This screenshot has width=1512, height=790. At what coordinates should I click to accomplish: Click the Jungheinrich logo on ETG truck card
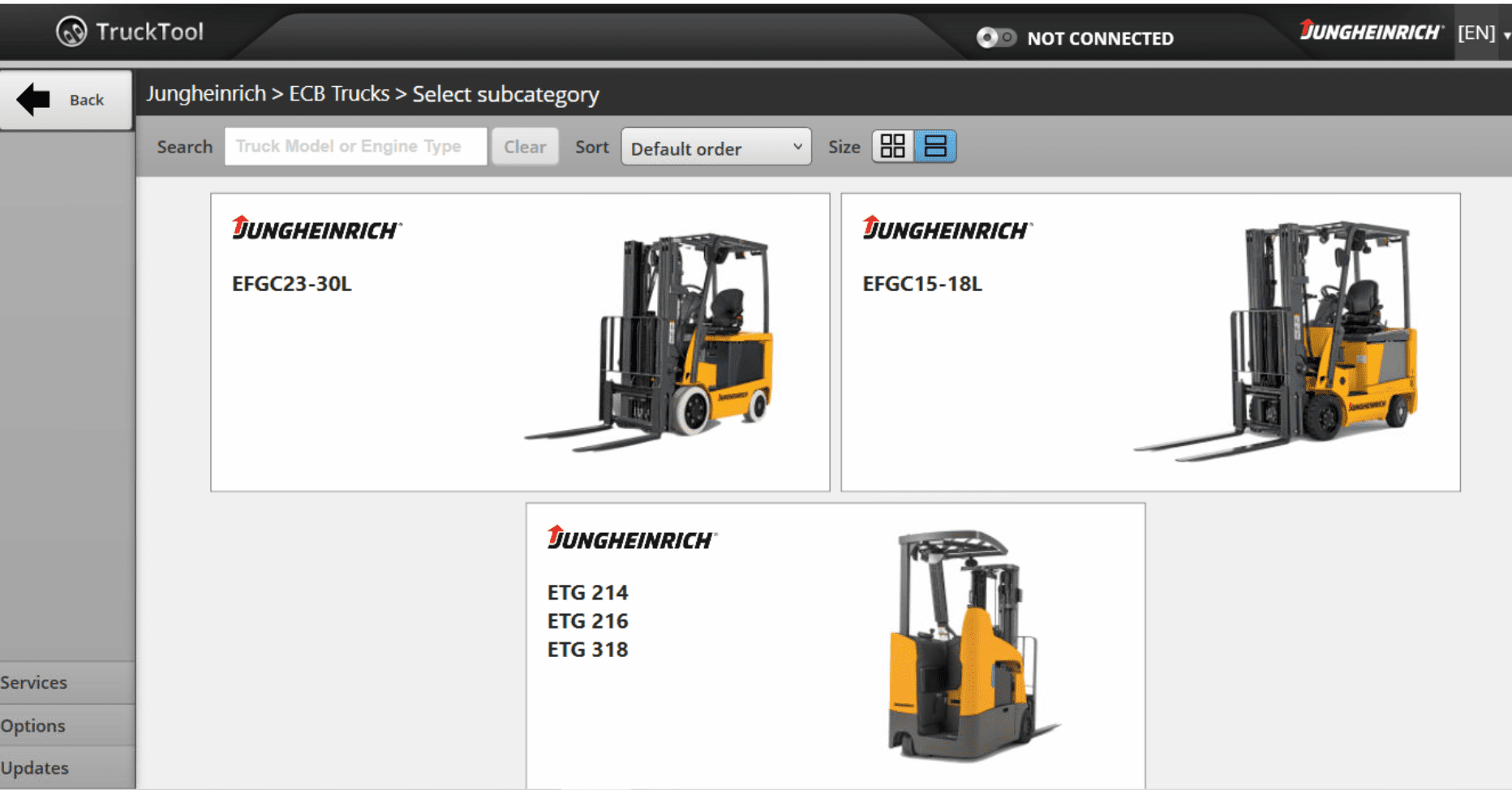click(631, 539)
